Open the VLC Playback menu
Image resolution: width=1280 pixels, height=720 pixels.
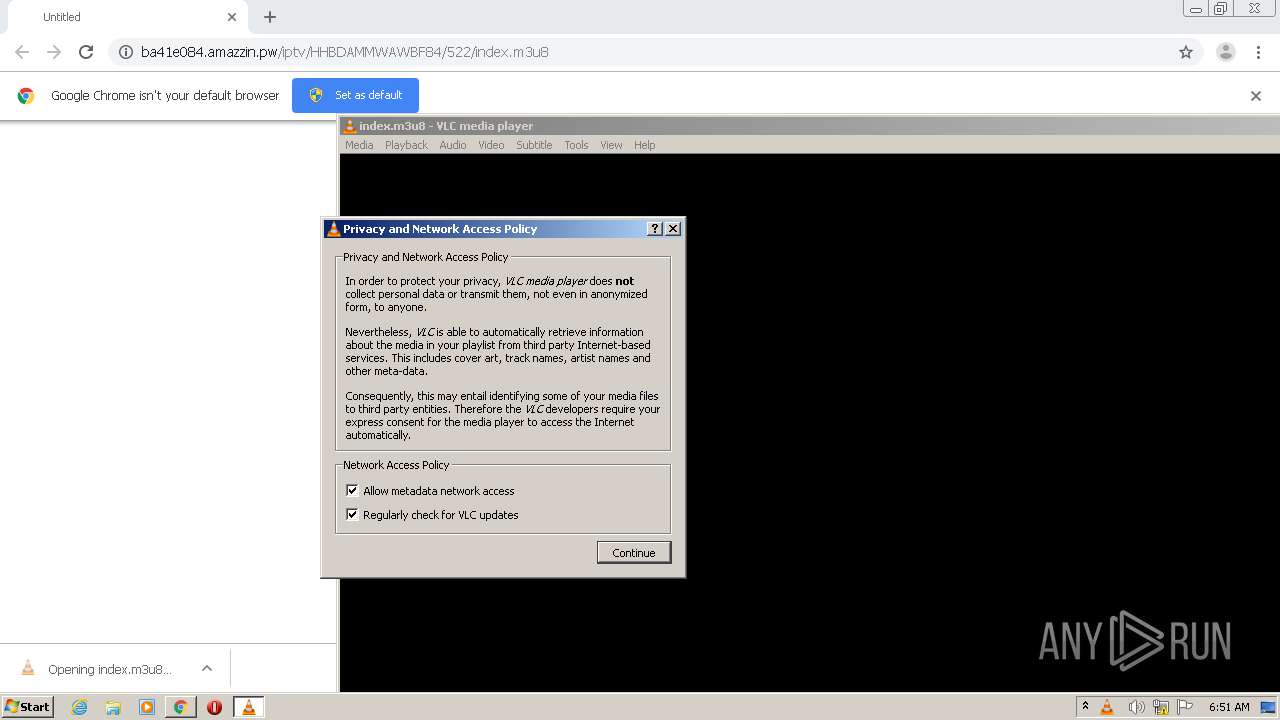point(406,145)
